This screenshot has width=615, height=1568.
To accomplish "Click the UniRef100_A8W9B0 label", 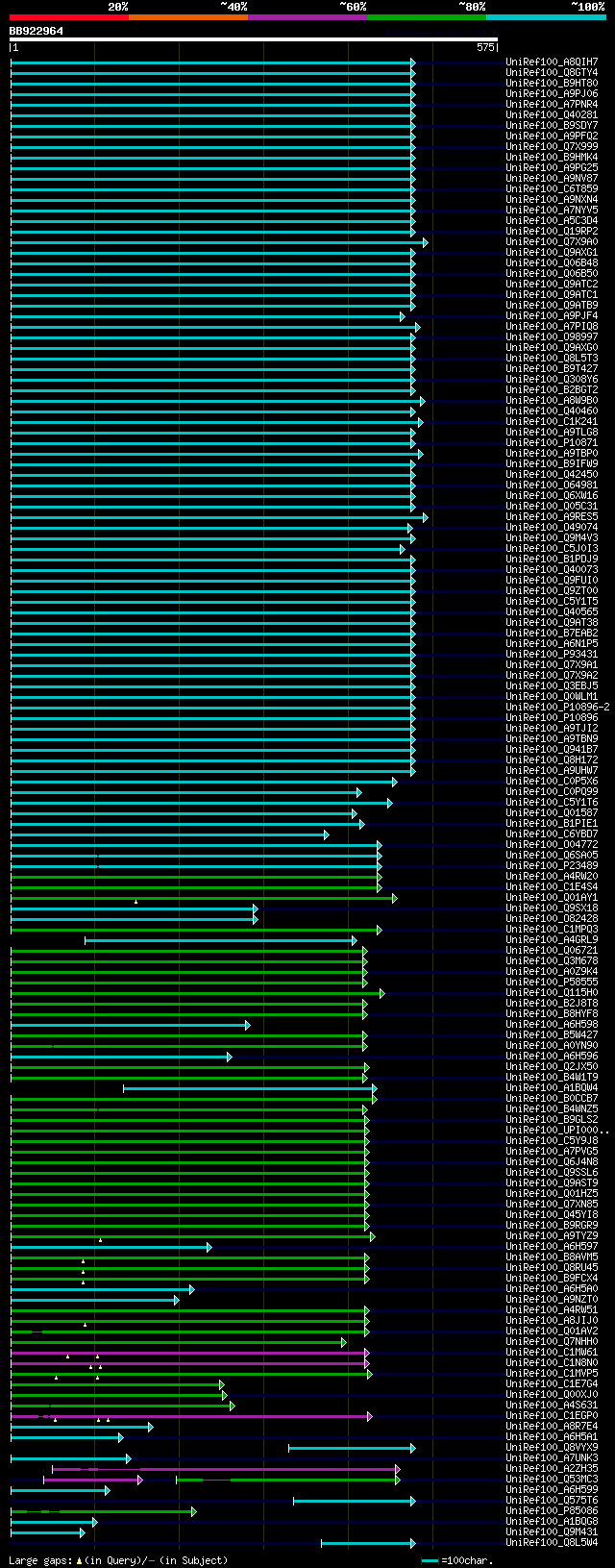I will [552, 401].
